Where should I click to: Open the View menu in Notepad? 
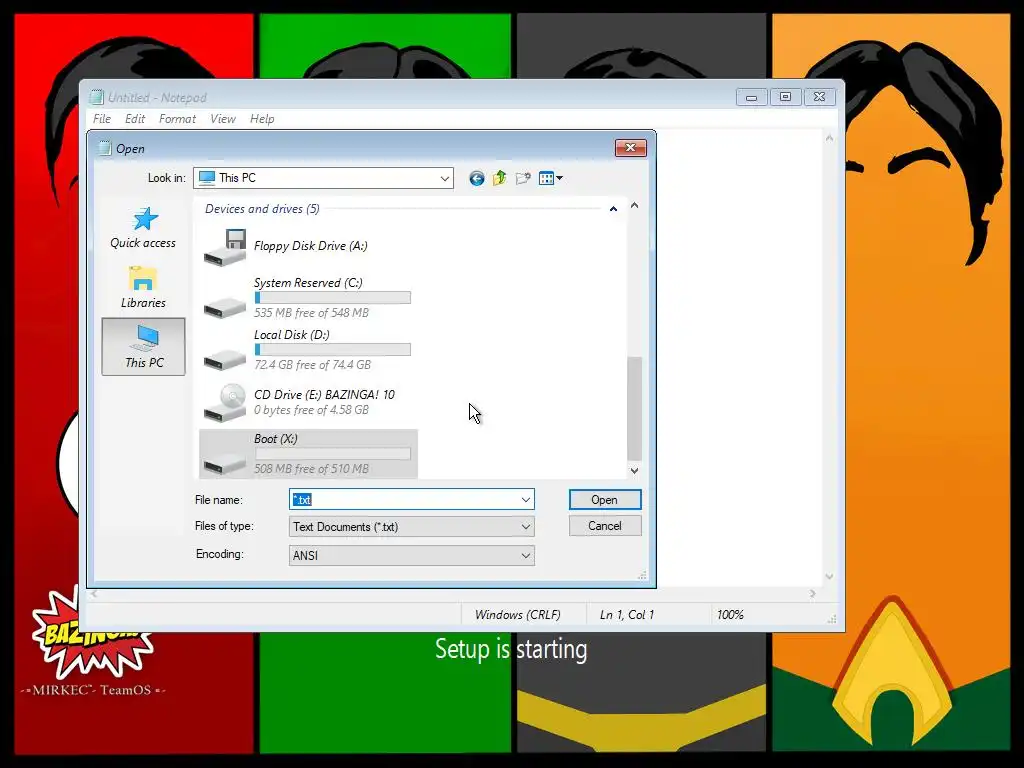pos(223,119)
